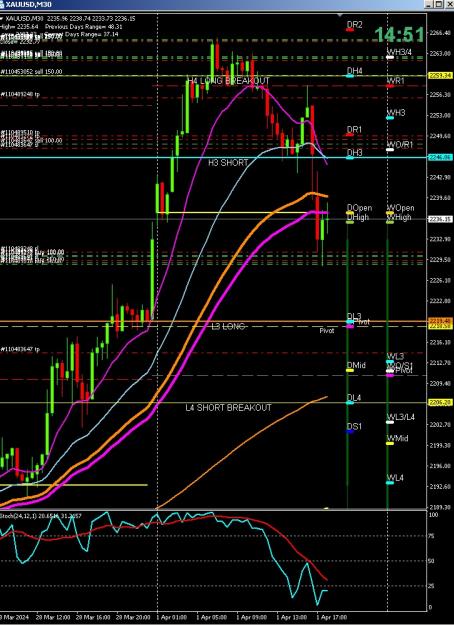Select the yellow DMid level marker

coord(350,370)
